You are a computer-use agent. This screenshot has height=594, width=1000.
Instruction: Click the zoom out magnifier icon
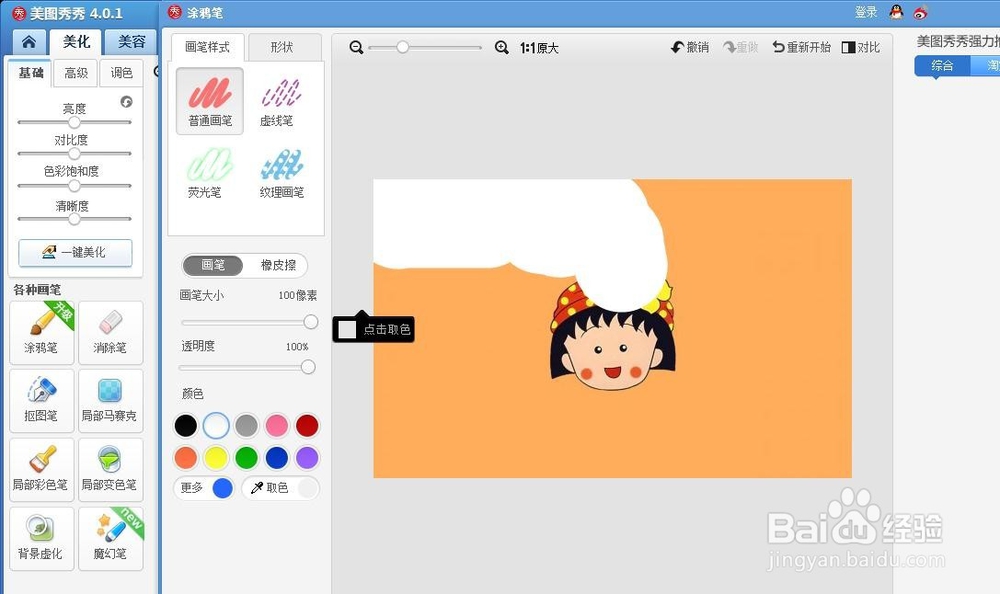(357, 47)
